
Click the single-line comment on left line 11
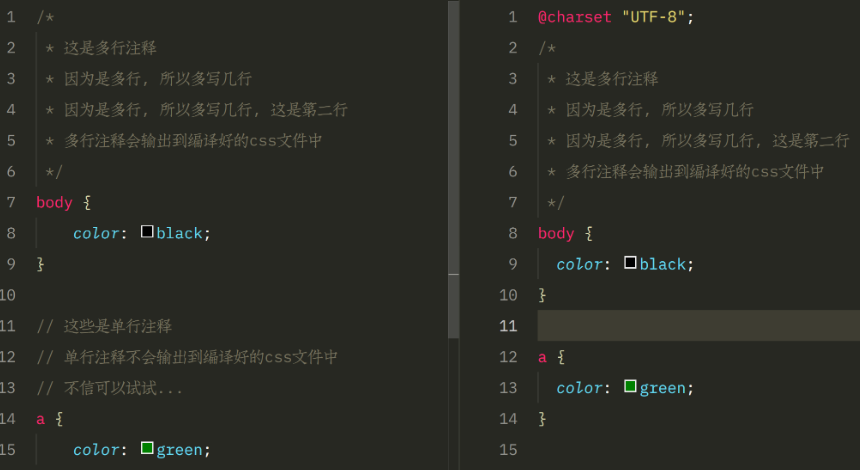point(104,326)
